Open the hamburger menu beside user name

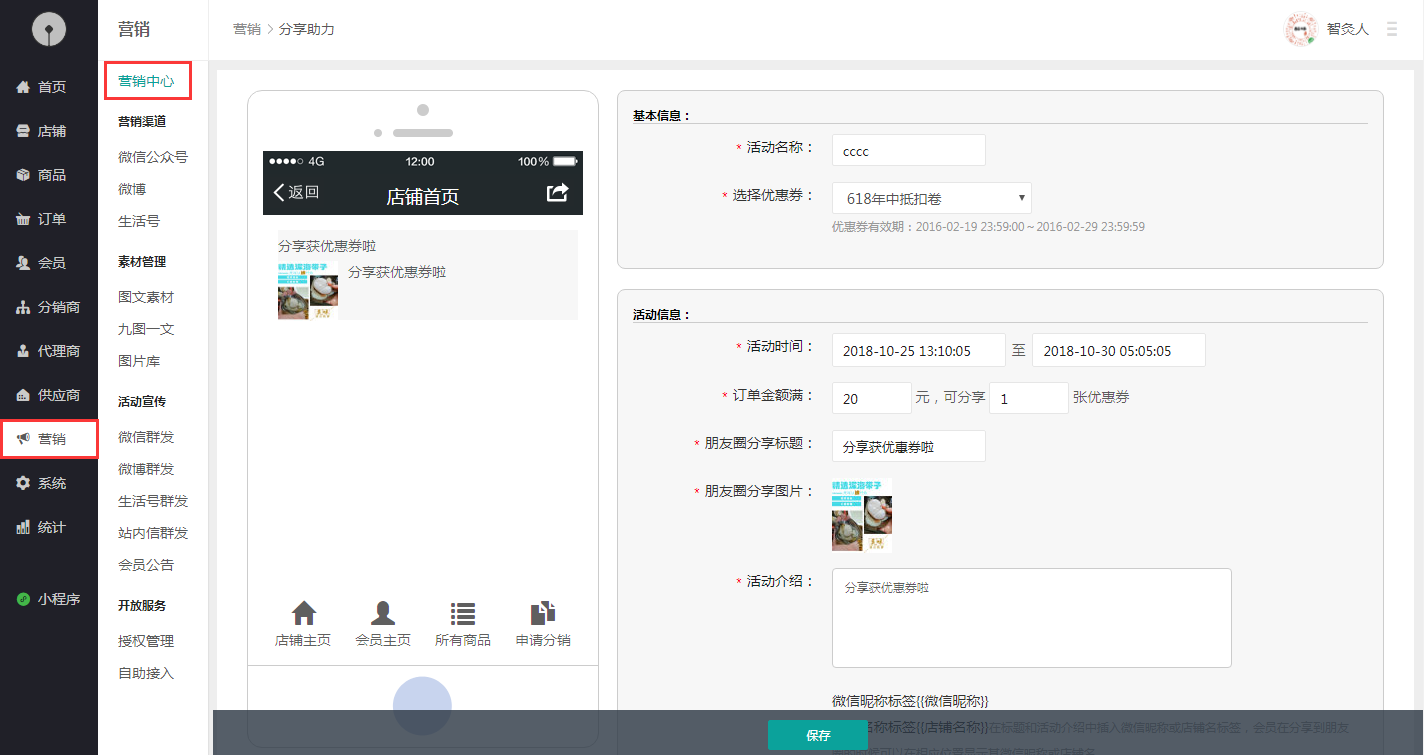[x=1392, y=30]
